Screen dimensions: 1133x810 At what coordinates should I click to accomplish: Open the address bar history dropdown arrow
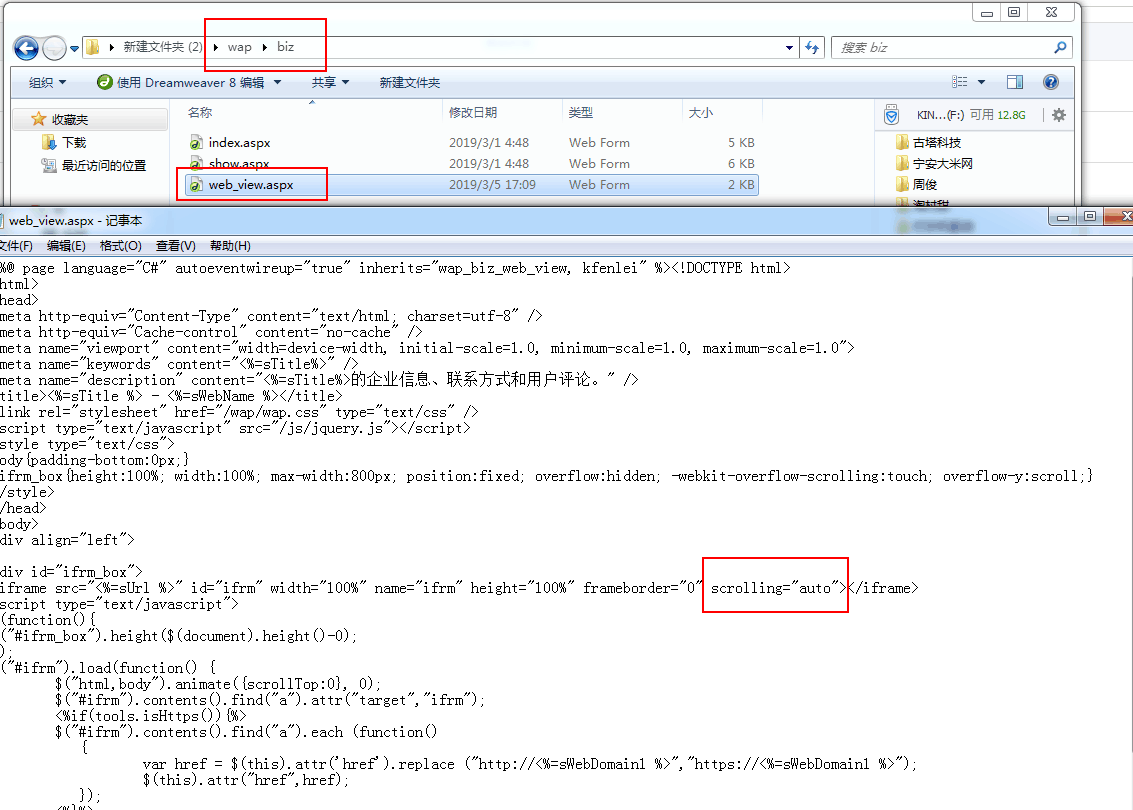[788, 47]
